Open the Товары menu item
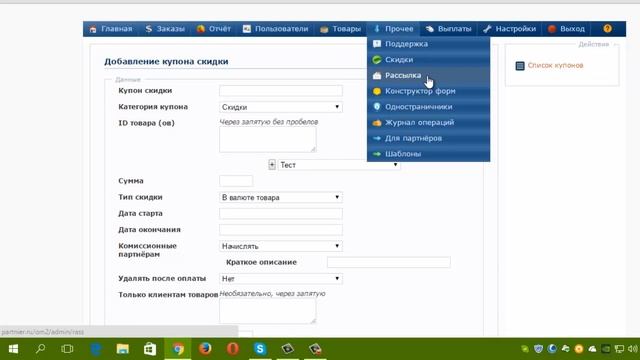This screenshot has width=640, height=360. pyautogui.click(x=340, y=29)
